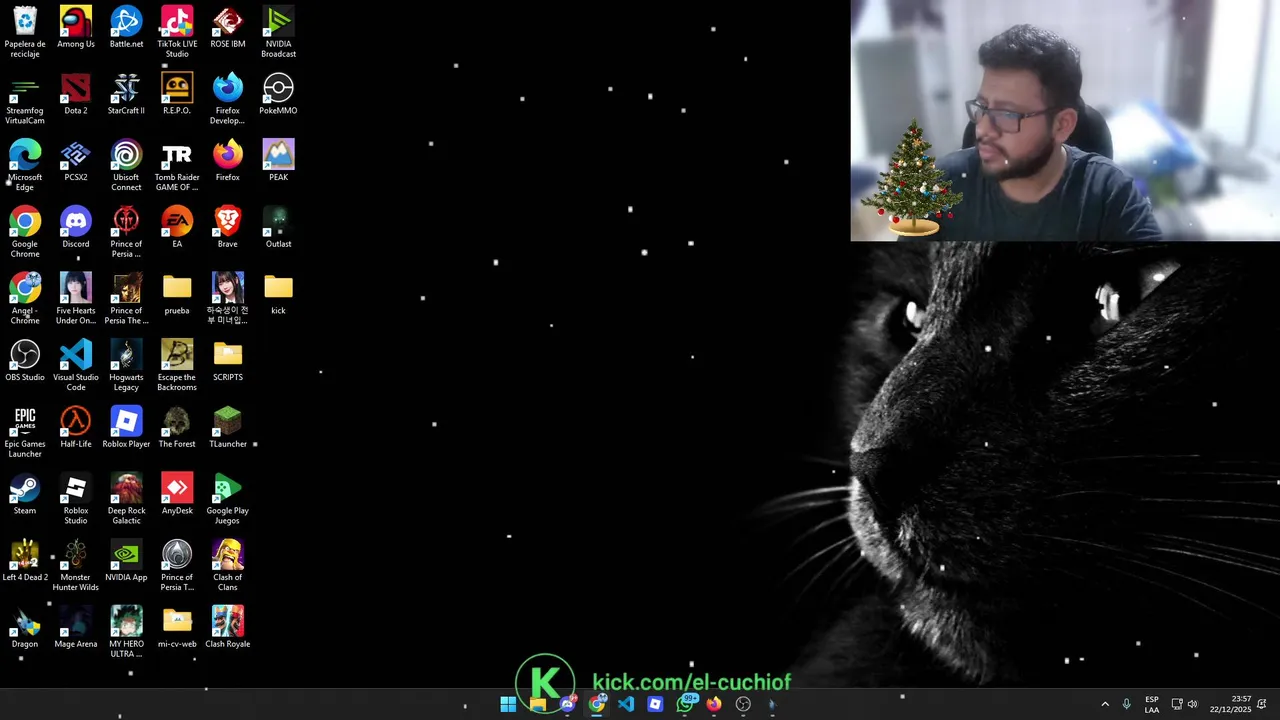Viewport: 1280px width, 720px height.
Task: Select the Mage Arena icon
Action: click(x=76, y=627)
